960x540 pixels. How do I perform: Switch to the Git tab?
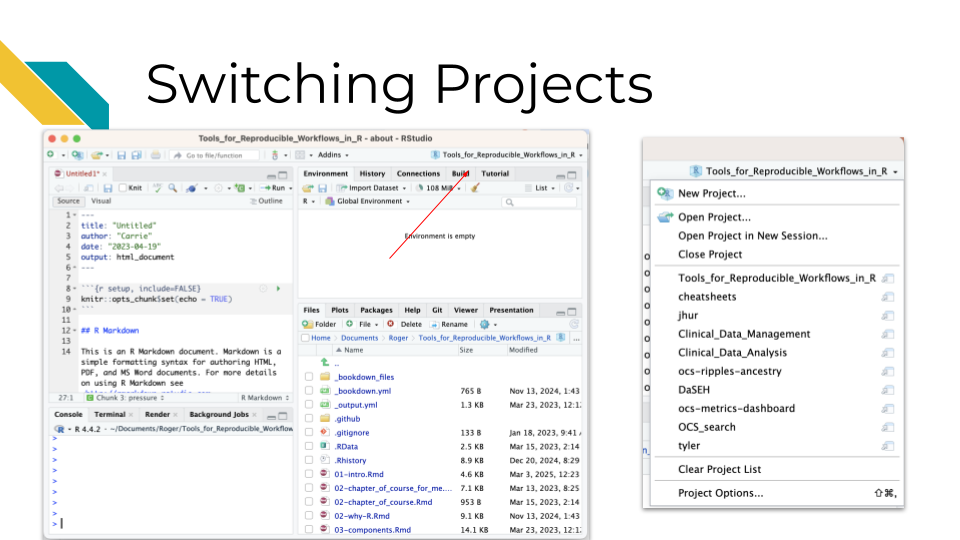point(437,310)
